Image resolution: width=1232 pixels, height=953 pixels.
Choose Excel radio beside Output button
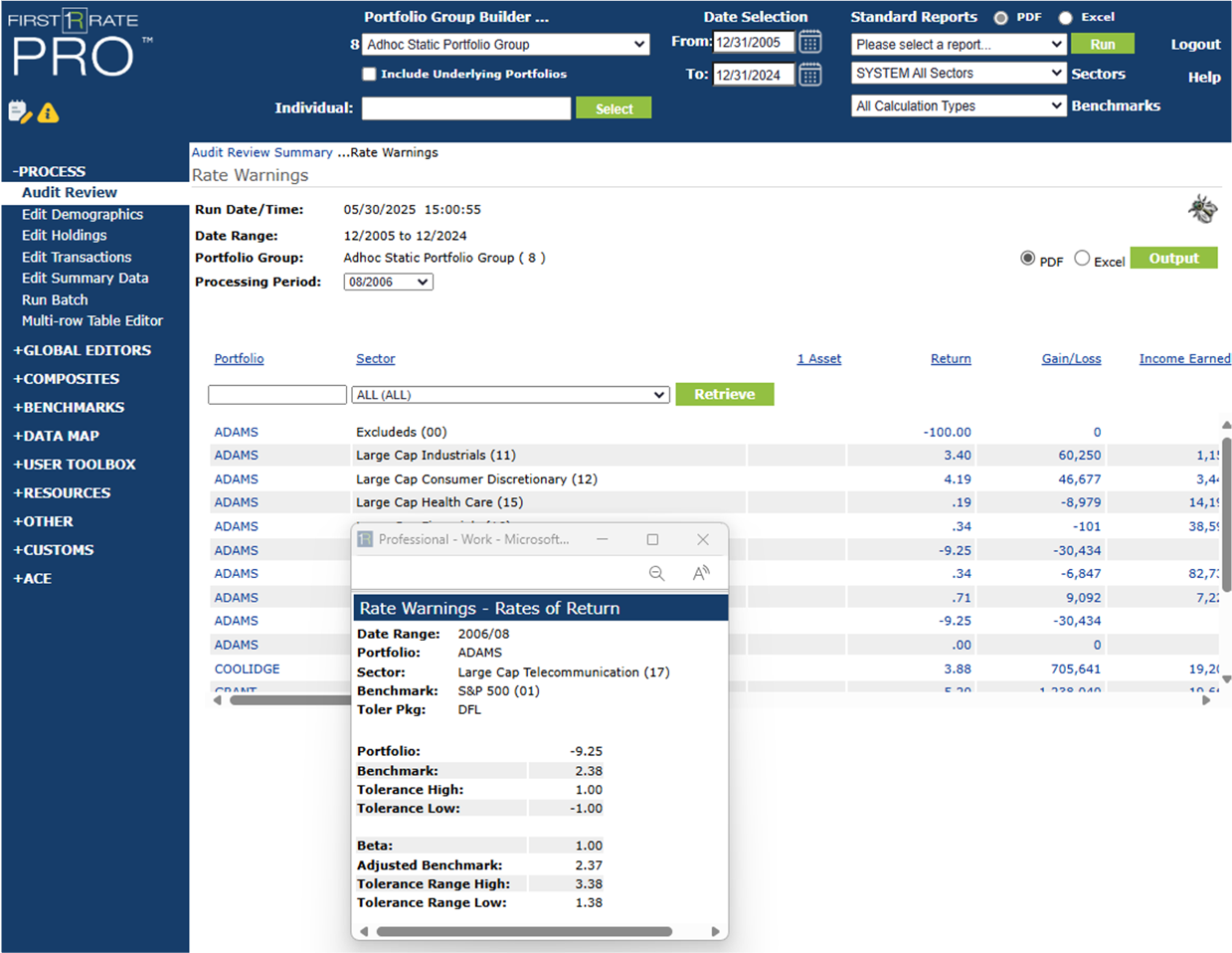(x=1082, y=259)
